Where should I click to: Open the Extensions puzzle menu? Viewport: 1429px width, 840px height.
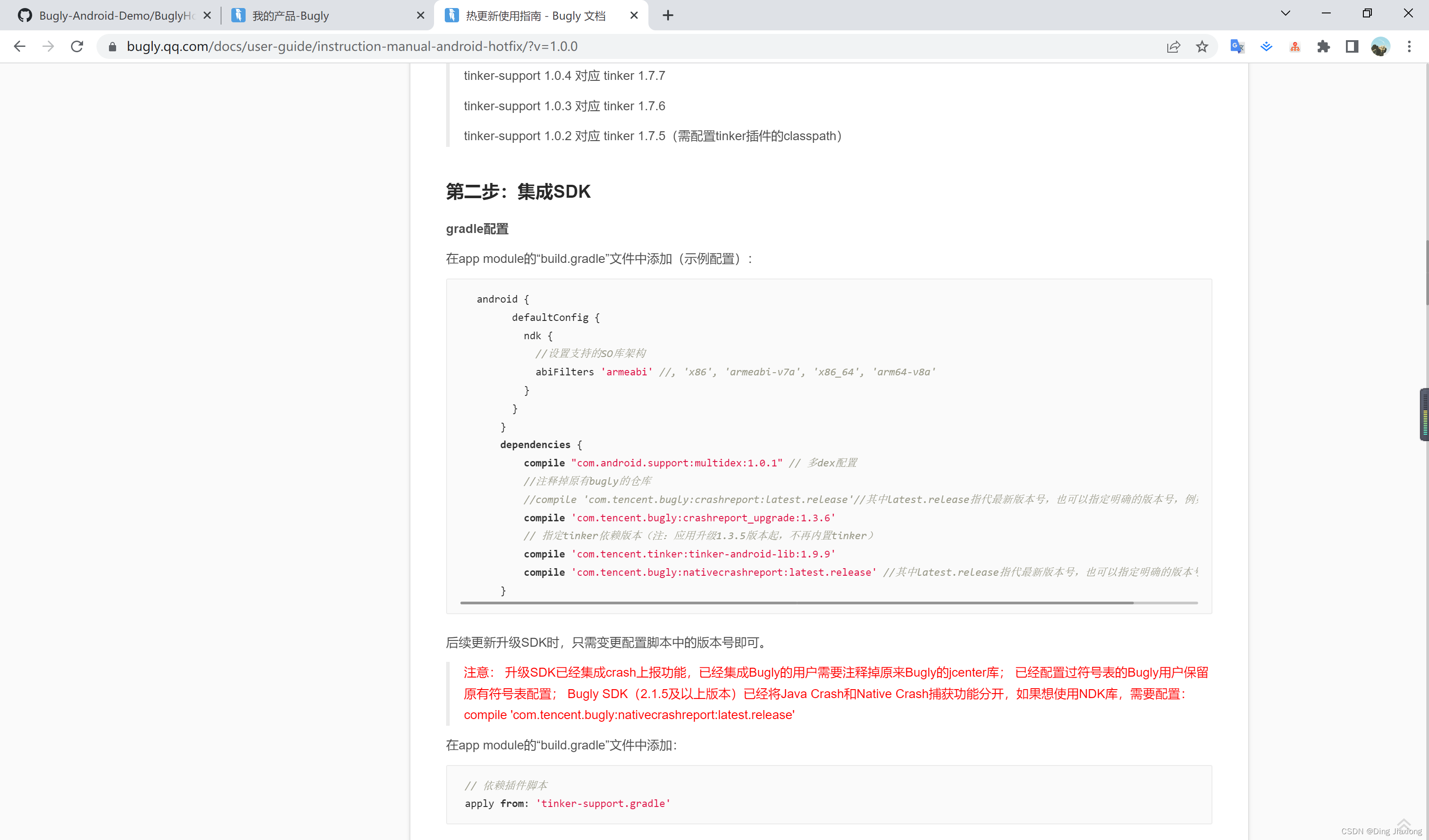1323,46
